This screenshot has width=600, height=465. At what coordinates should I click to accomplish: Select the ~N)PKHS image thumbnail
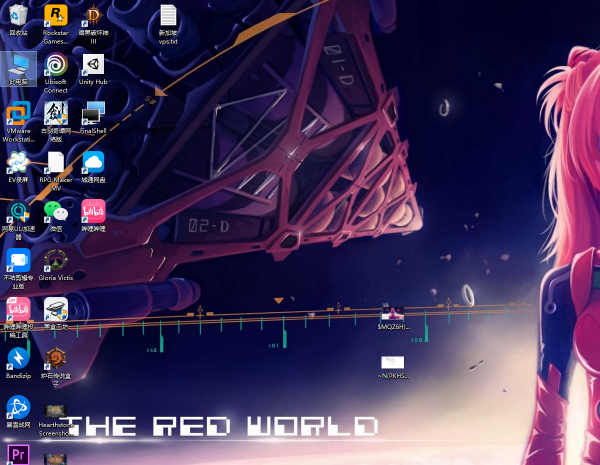pos(393,362)
